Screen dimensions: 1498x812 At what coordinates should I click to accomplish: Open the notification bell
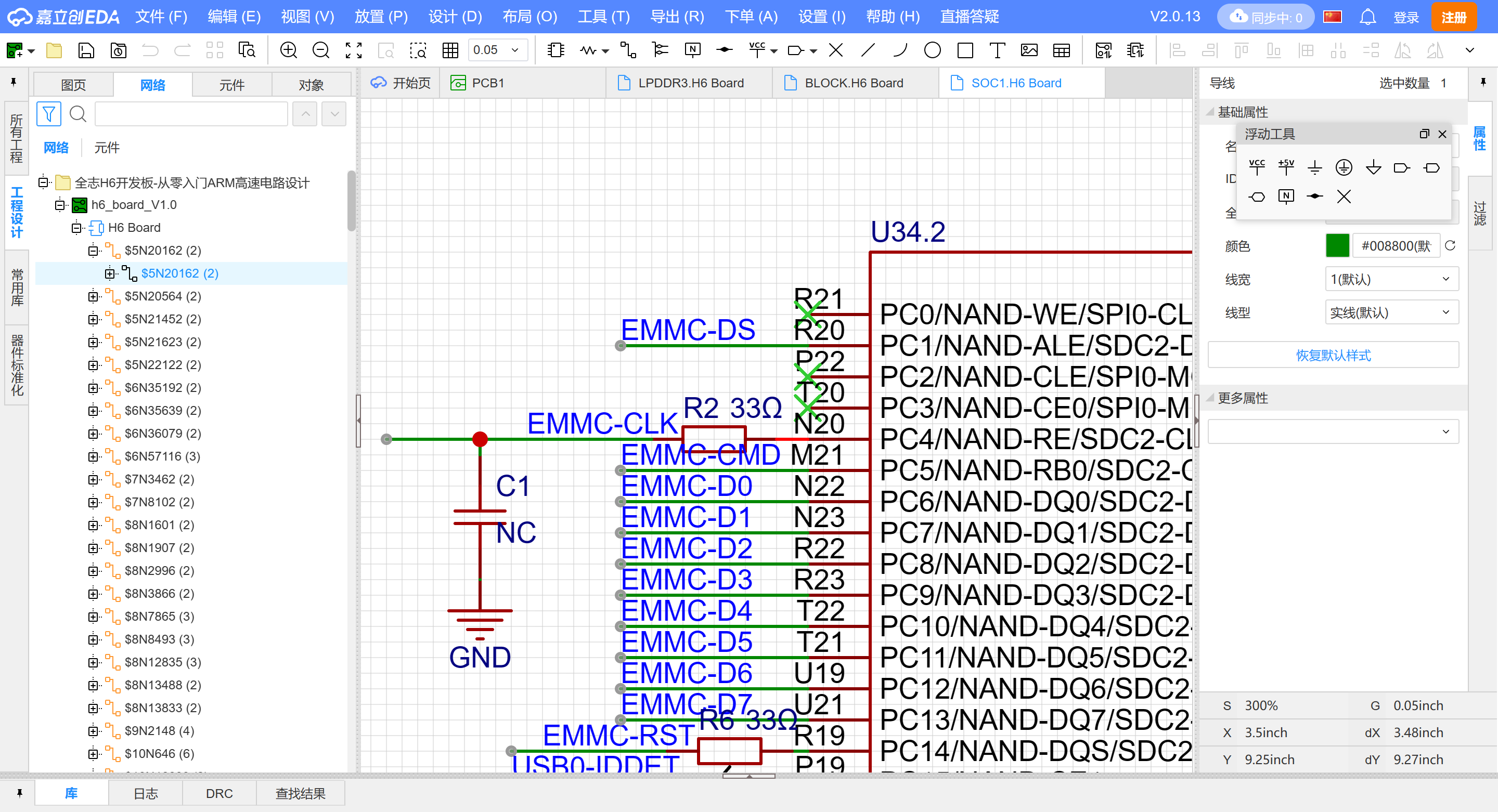(x=1368, y=17)
